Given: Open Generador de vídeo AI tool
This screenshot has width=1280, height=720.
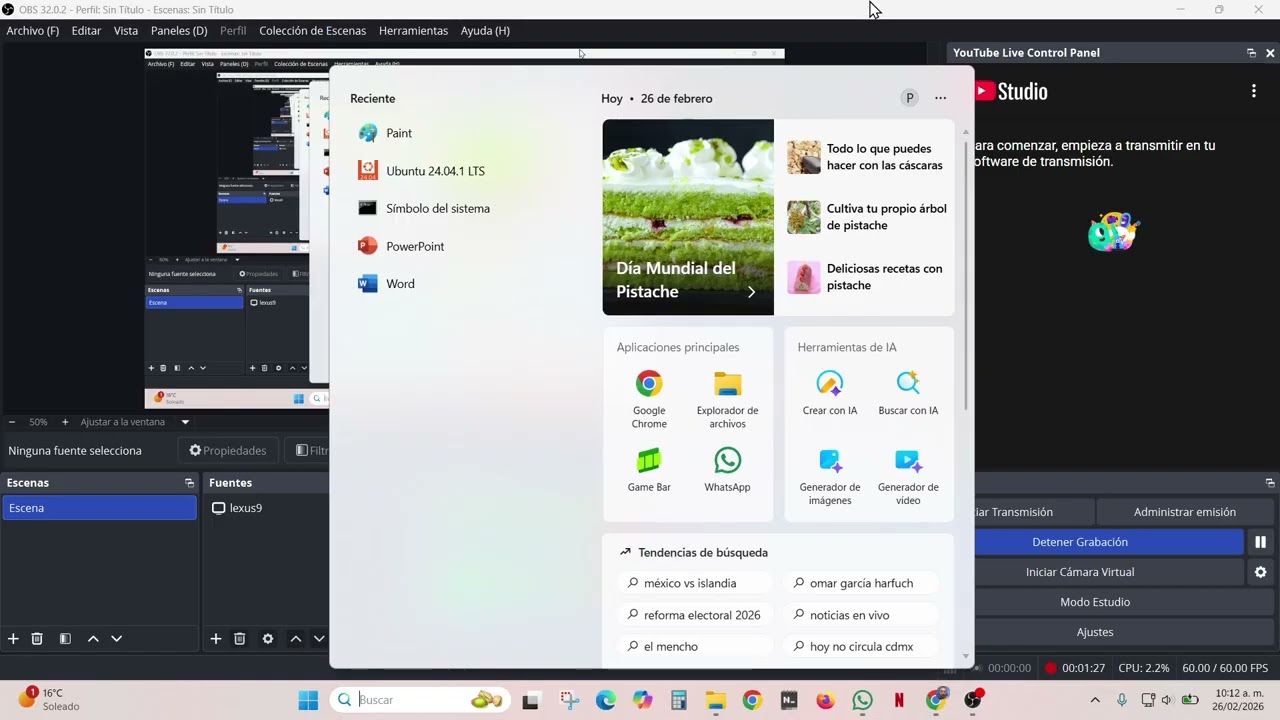Looking at the screenshot, I should click(908, 476).
